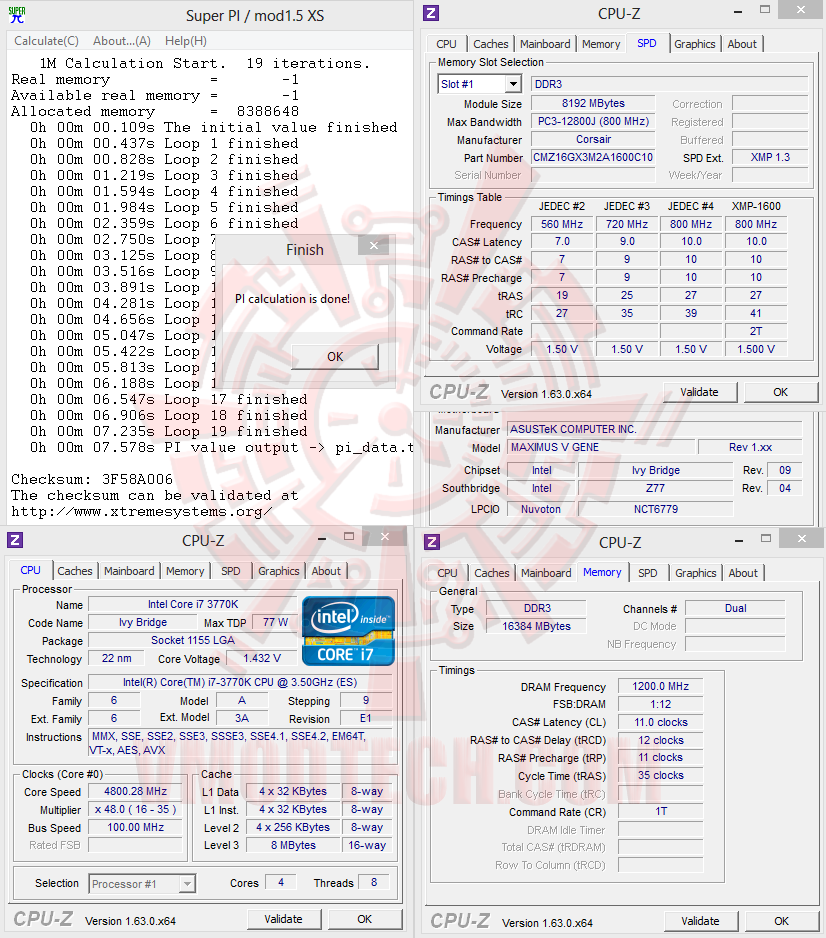
Task: Click OK in the SPD window
Action: coord(781,392)
